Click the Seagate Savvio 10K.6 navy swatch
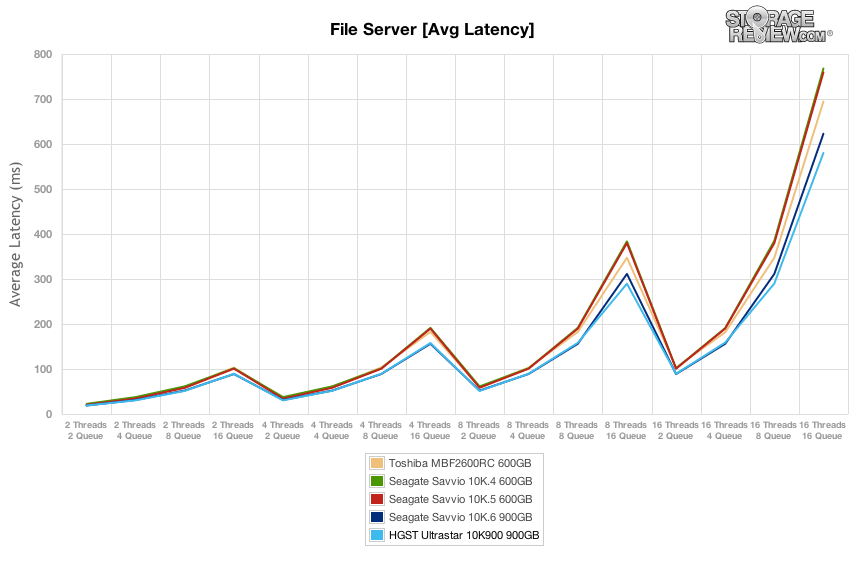The image size is (850, 563). tap(377, 516)
